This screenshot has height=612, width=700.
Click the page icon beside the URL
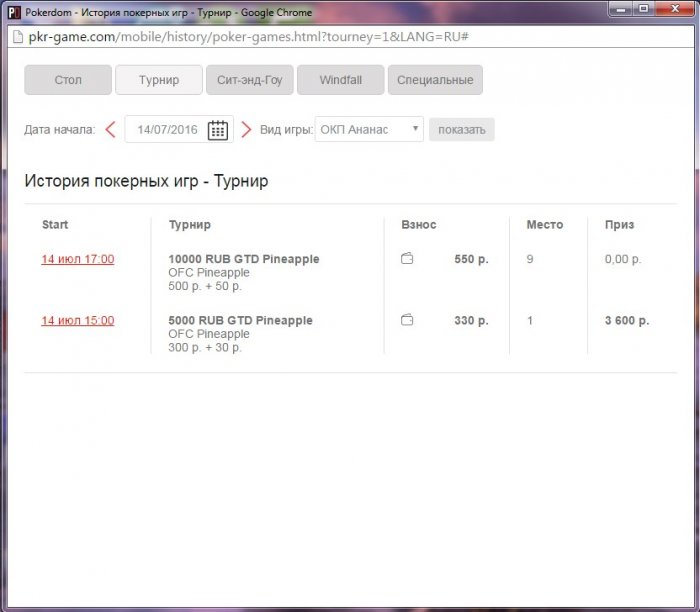[x=17, y=37]
